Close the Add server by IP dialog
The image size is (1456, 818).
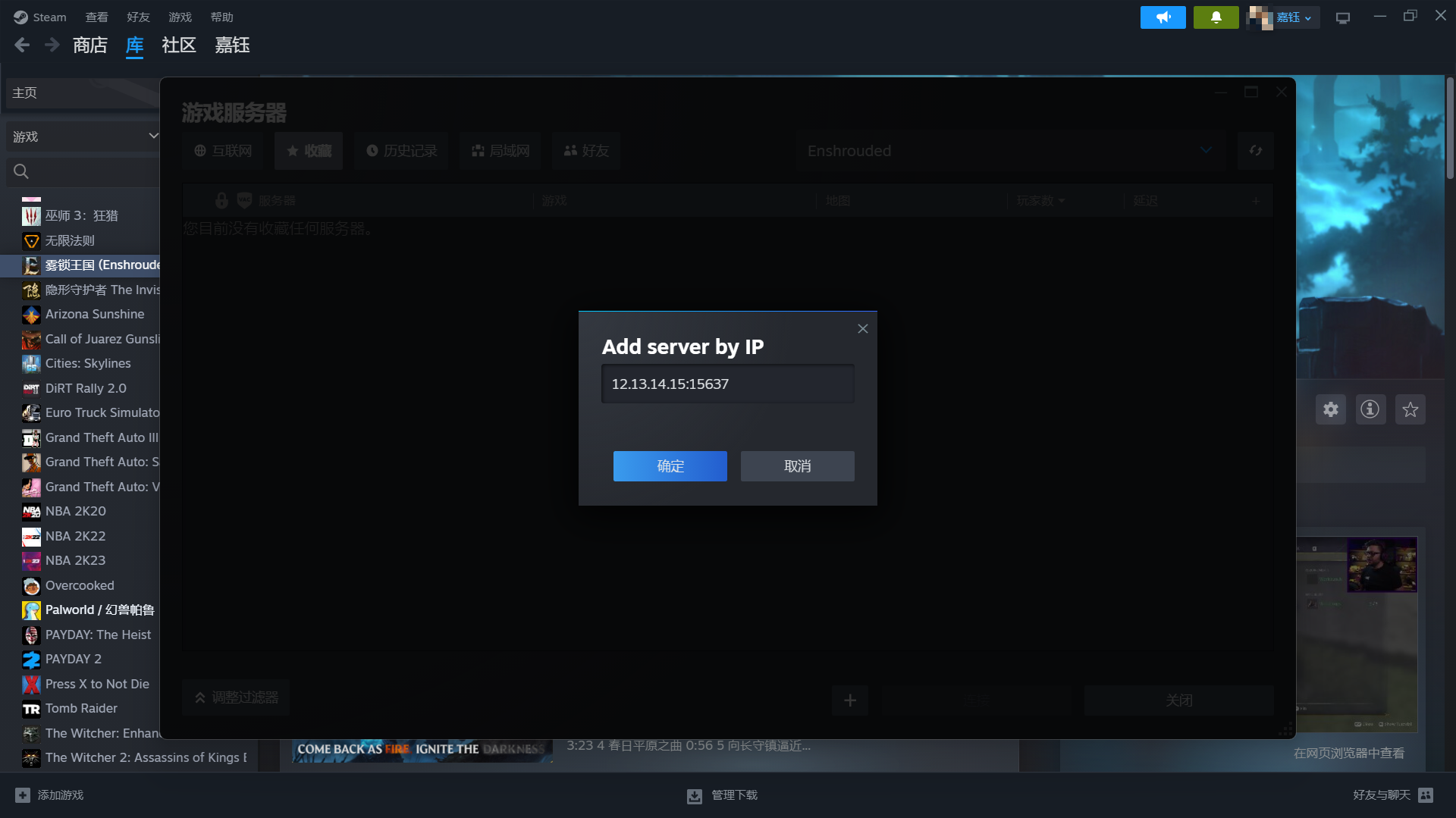[x=862, y=329]
